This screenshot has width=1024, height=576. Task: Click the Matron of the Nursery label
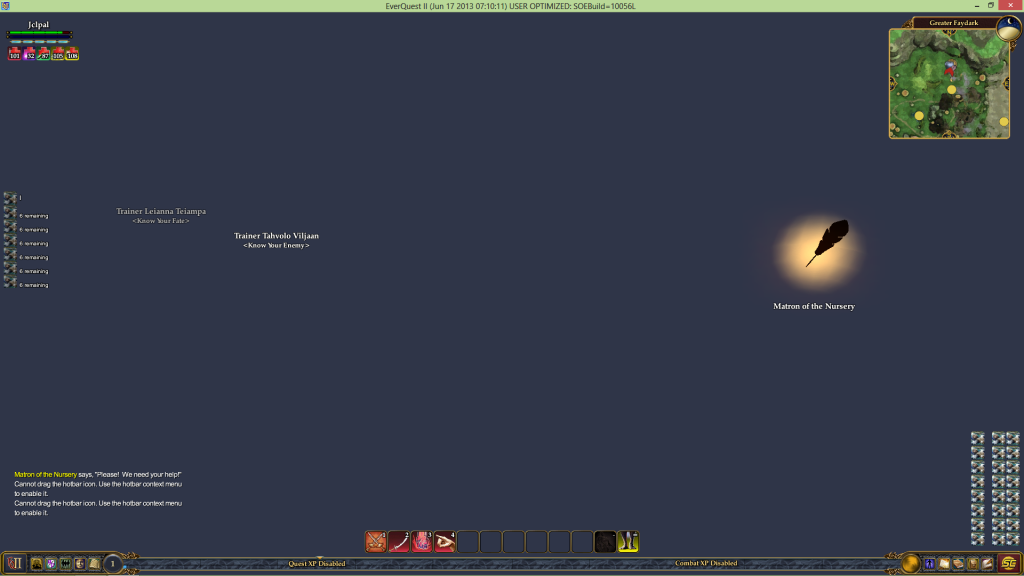(x=814, y=307)
